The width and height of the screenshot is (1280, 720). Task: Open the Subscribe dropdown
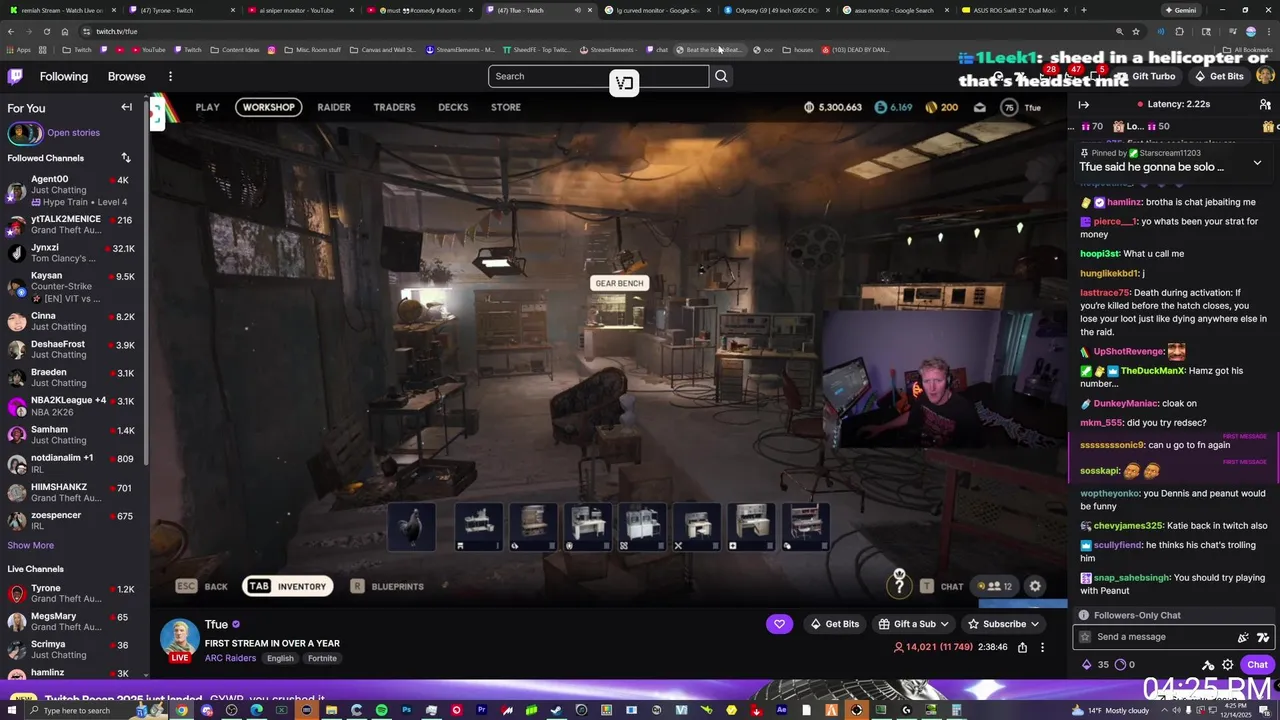1004,624
